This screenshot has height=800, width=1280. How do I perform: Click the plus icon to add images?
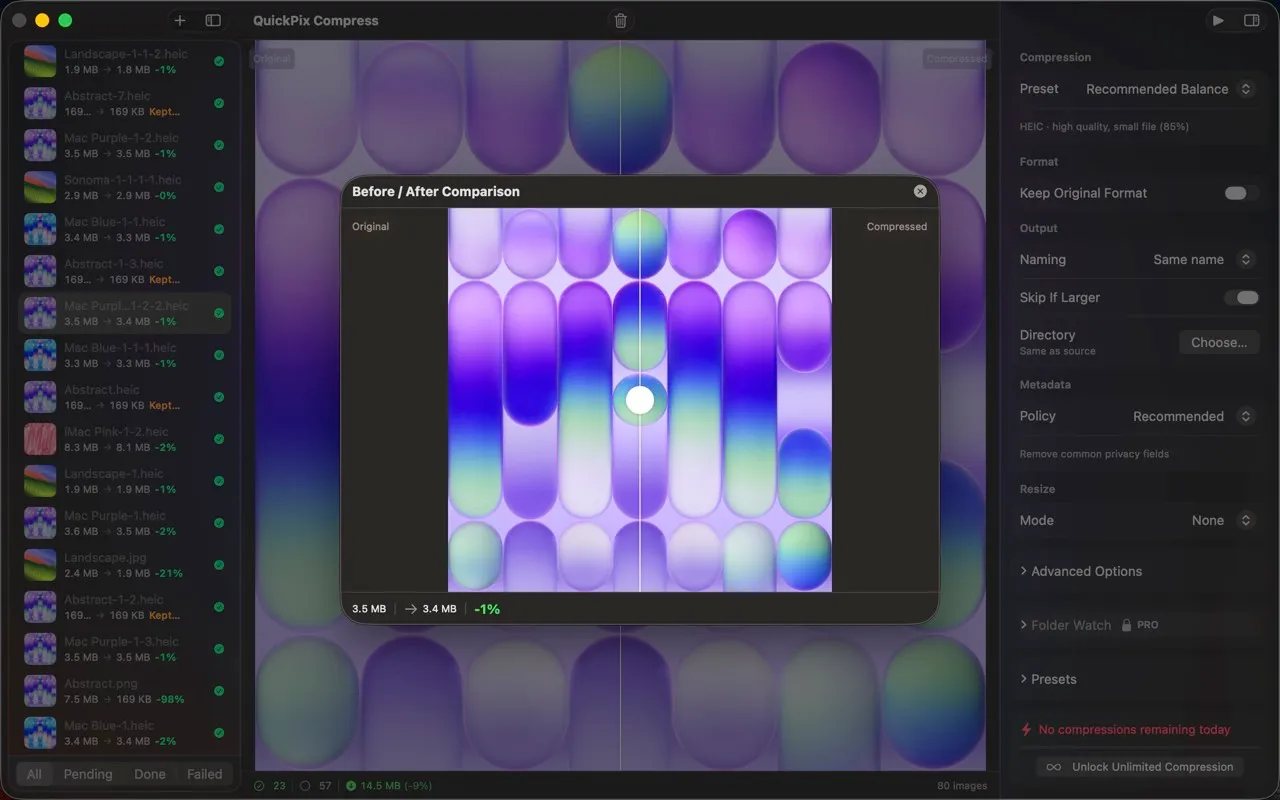pos(180,20)
